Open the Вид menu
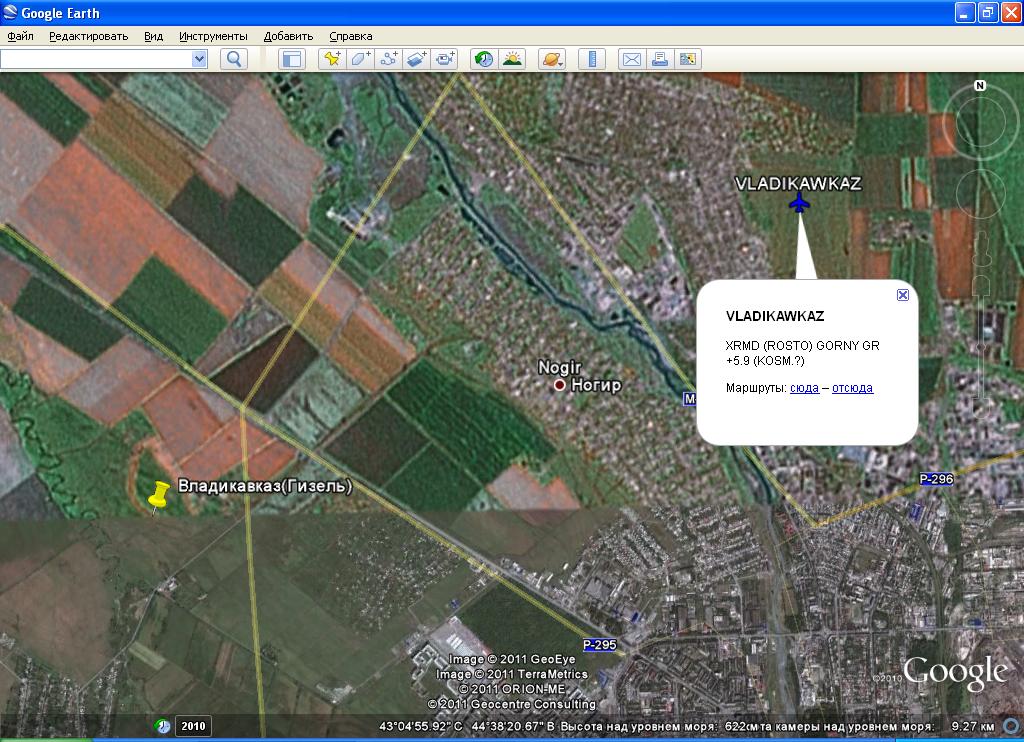The height and width of the screenshot is (742, 1024). [153, 36]
